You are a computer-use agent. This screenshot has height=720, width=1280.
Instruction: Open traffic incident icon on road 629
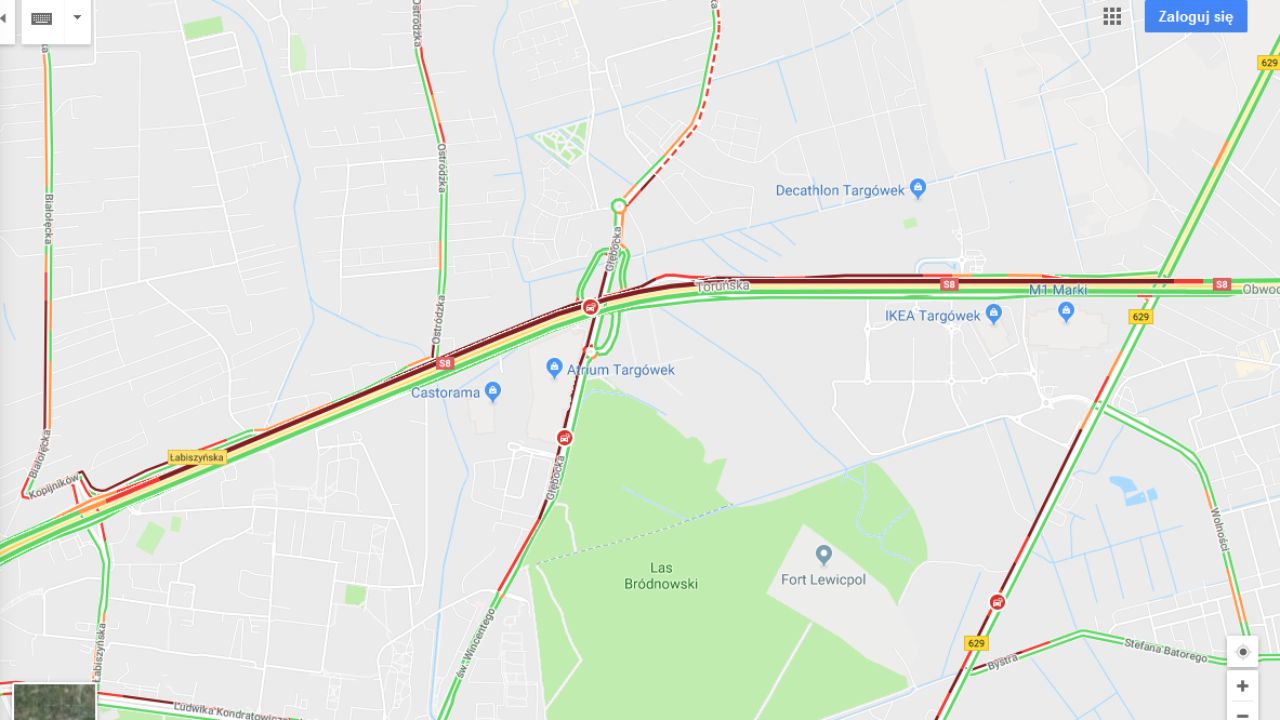tap(997, 601)
